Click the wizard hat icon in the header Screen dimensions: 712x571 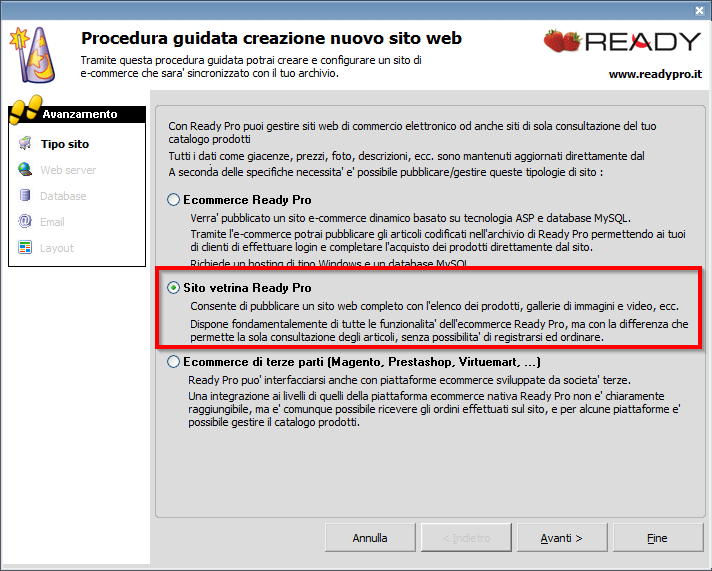coord(32,55)
